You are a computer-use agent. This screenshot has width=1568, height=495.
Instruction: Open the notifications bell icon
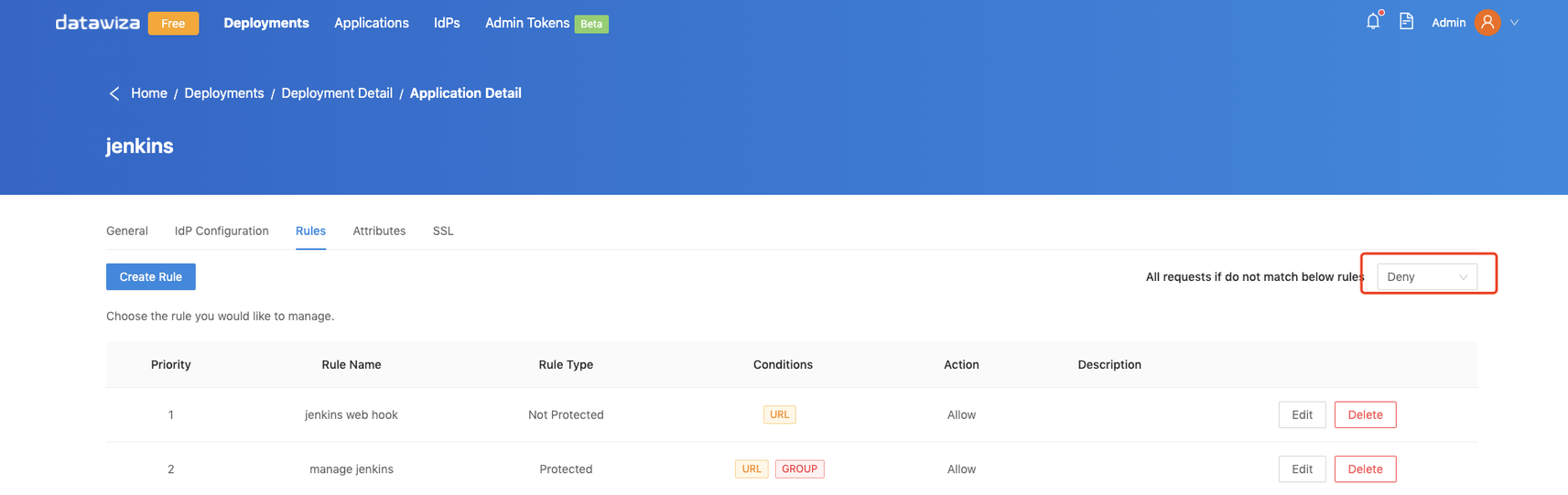pos(1372,22)
